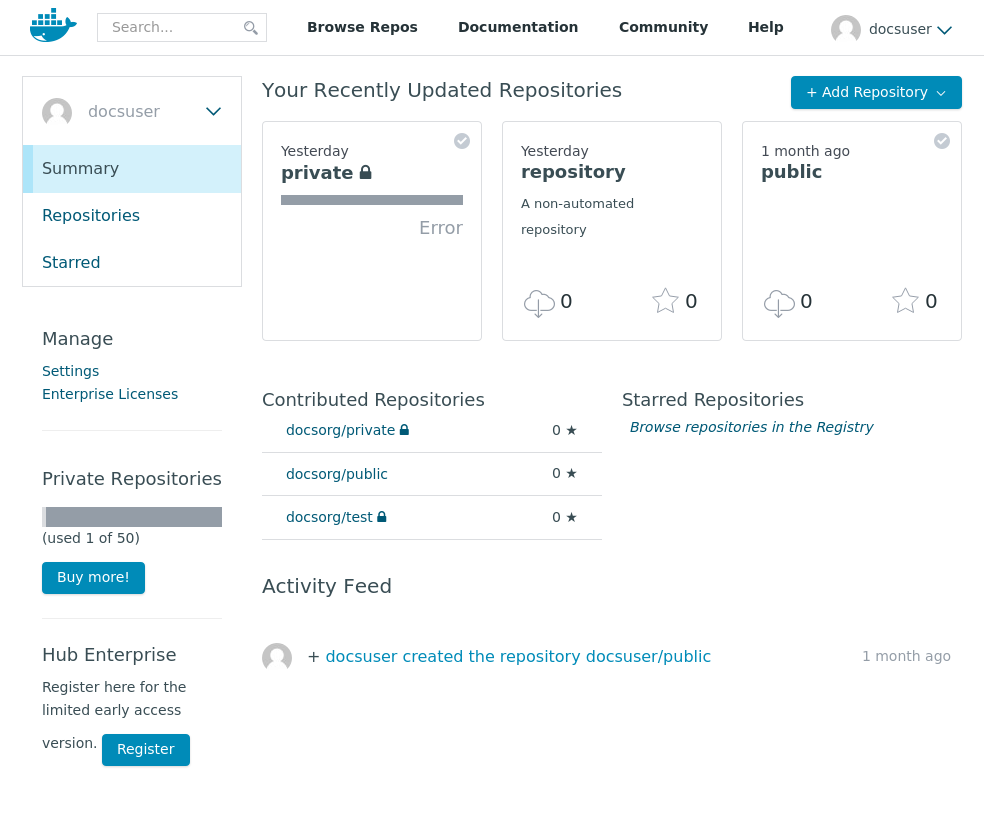Screen dimensions: 984x838
Task: Click the '(used 1 of 50)' text
Action: tap(91, 538)
